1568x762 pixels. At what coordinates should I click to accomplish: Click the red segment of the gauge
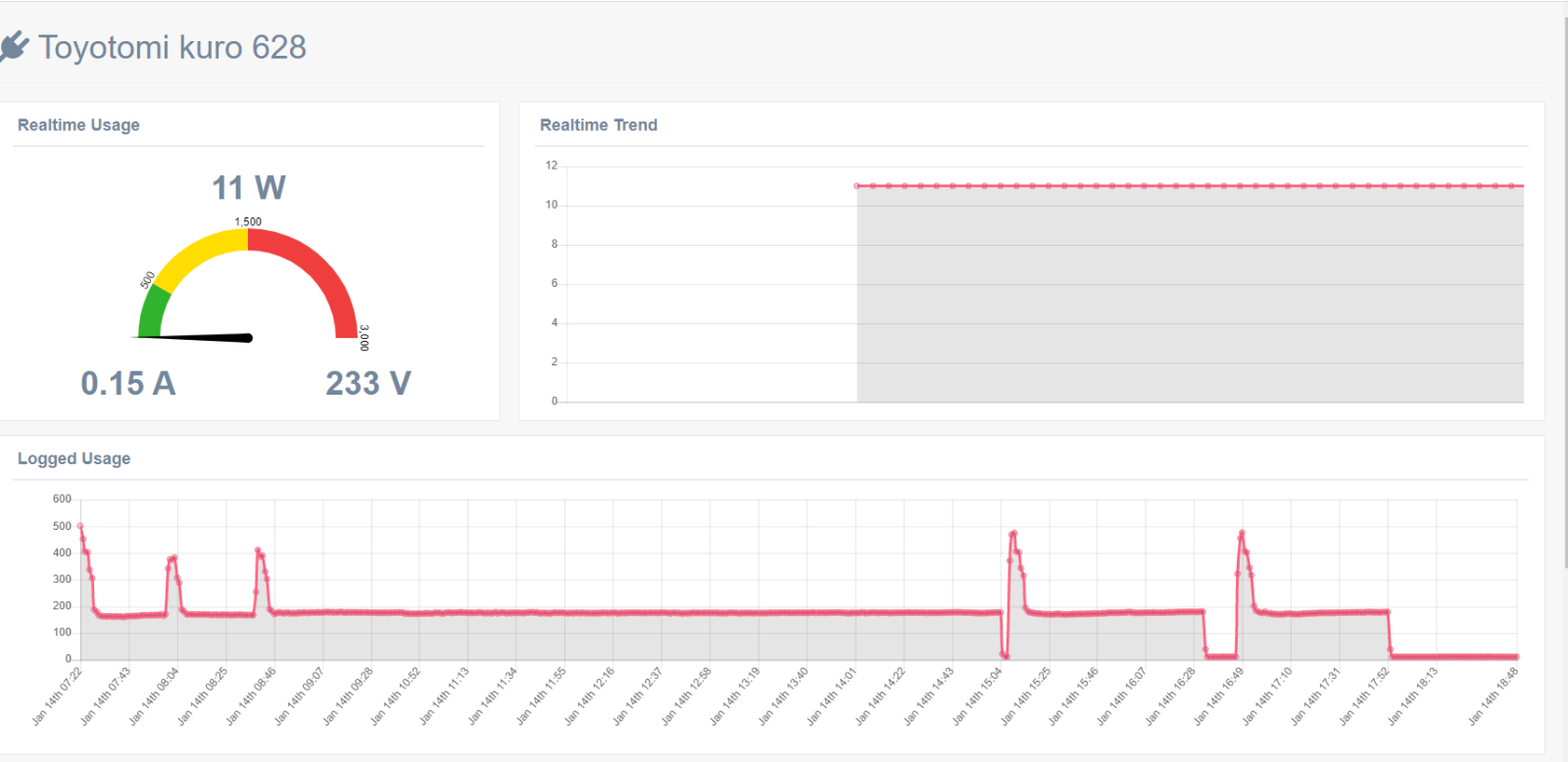(x=318, y=270)
